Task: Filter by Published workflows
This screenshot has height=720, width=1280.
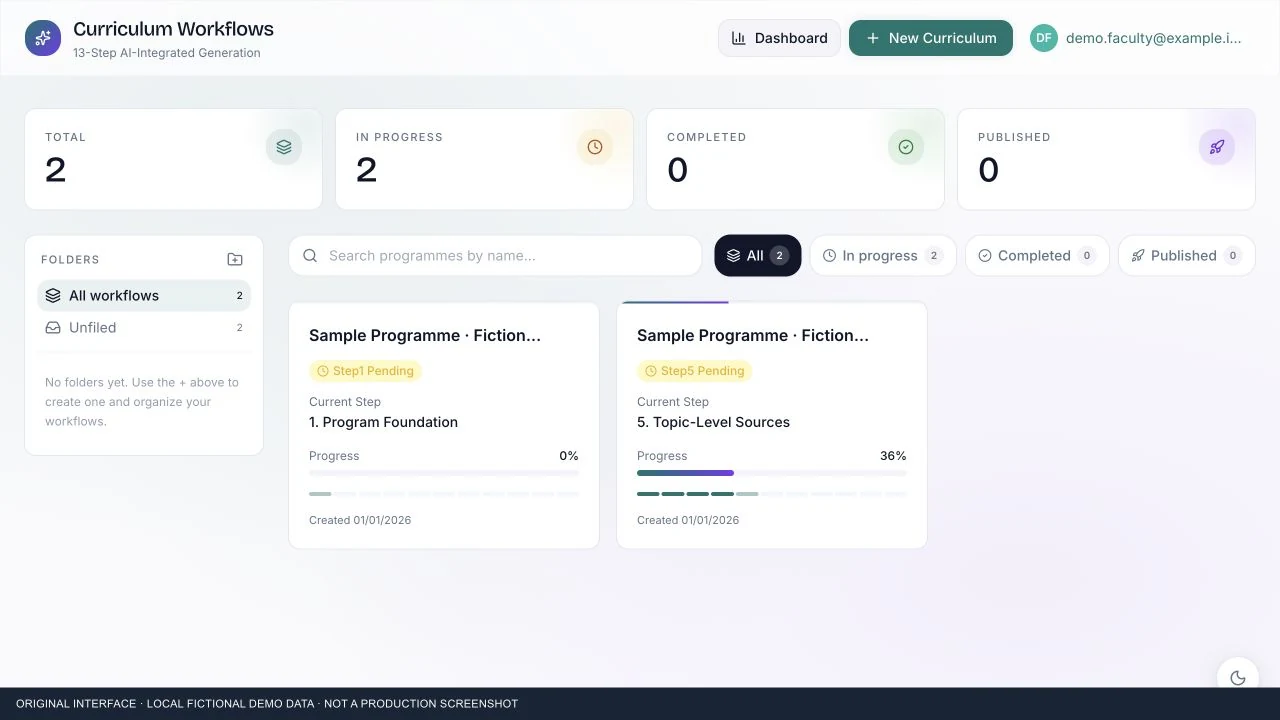Action: pos(1186,256)
